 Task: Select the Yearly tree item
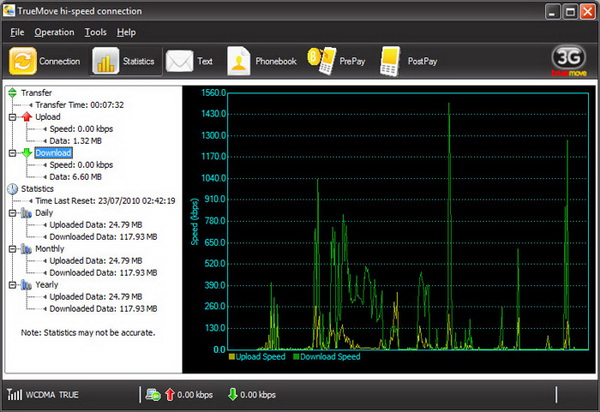click(47, 285)
